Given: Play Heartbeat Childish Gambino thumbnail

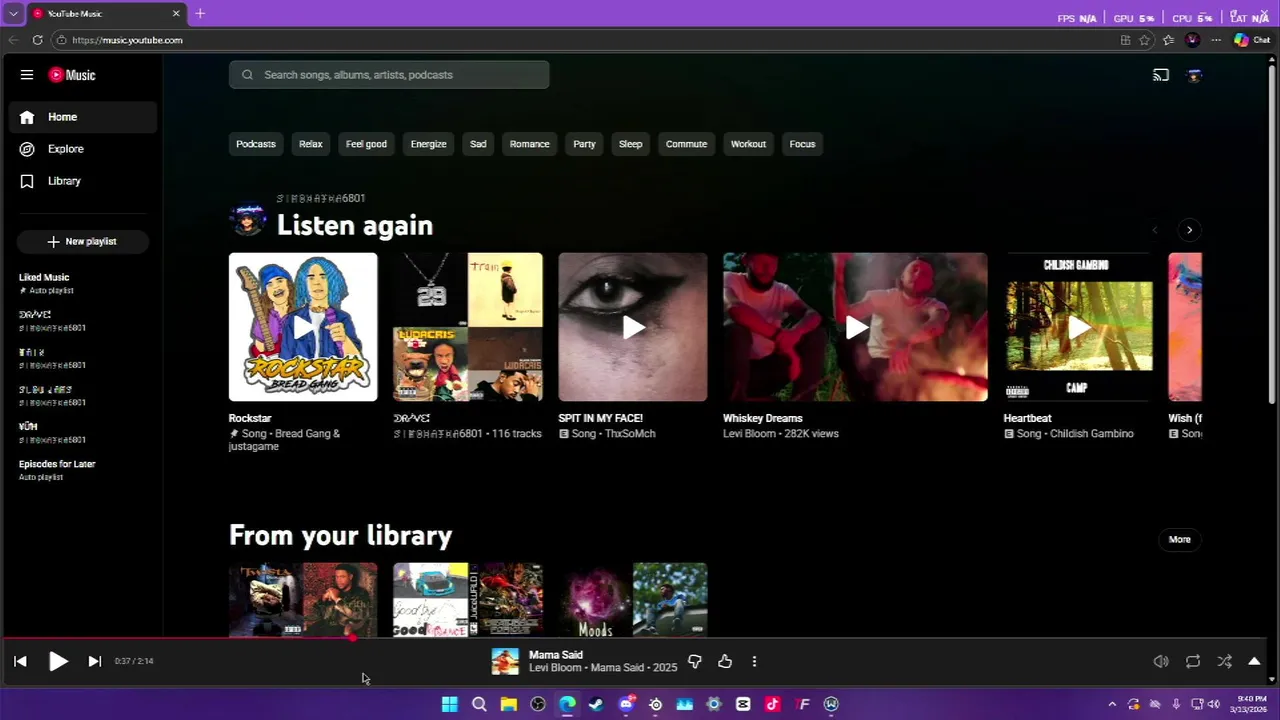Looking at the screenshot, I should [1078, 327].
